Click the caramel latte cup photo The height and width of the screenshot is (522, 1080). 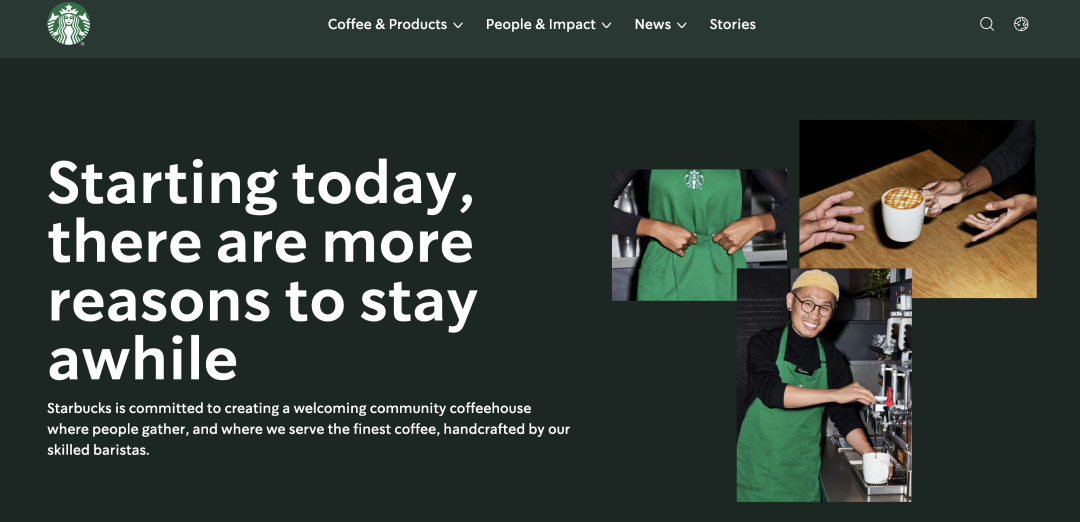click(x=917, y=209)
